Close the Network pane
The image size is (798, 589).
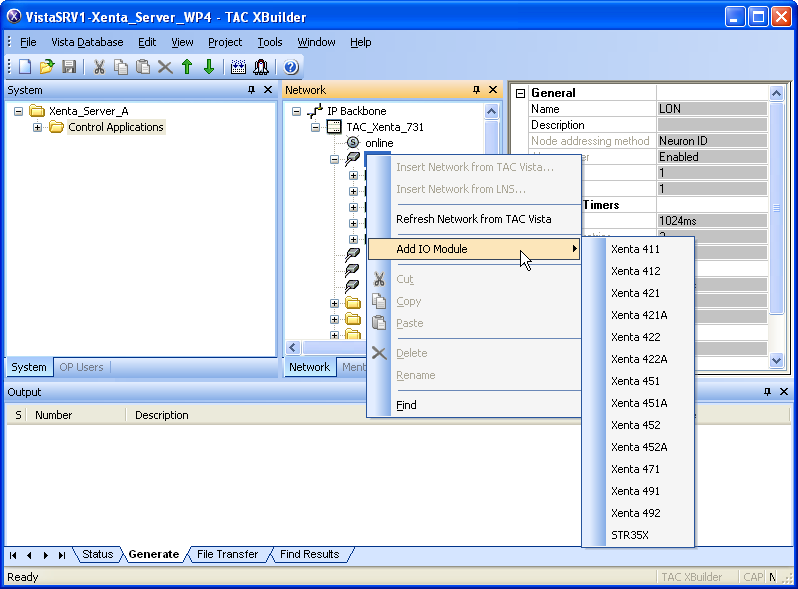(493, 90)
